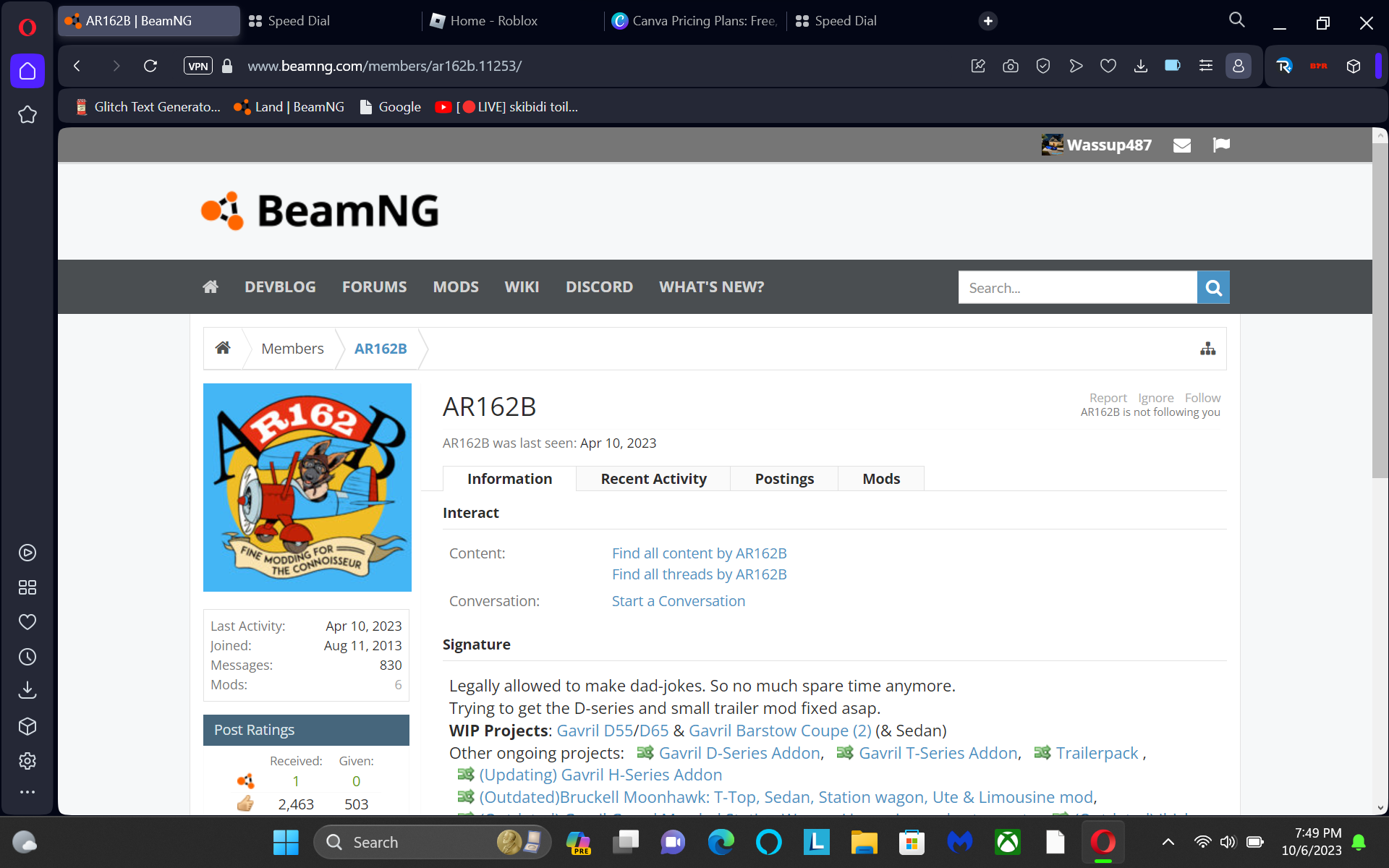The width and height of the screenshot is (1389, 868).
Task: Toggle the ad blocker shield icon
Action: (1043, 66)
